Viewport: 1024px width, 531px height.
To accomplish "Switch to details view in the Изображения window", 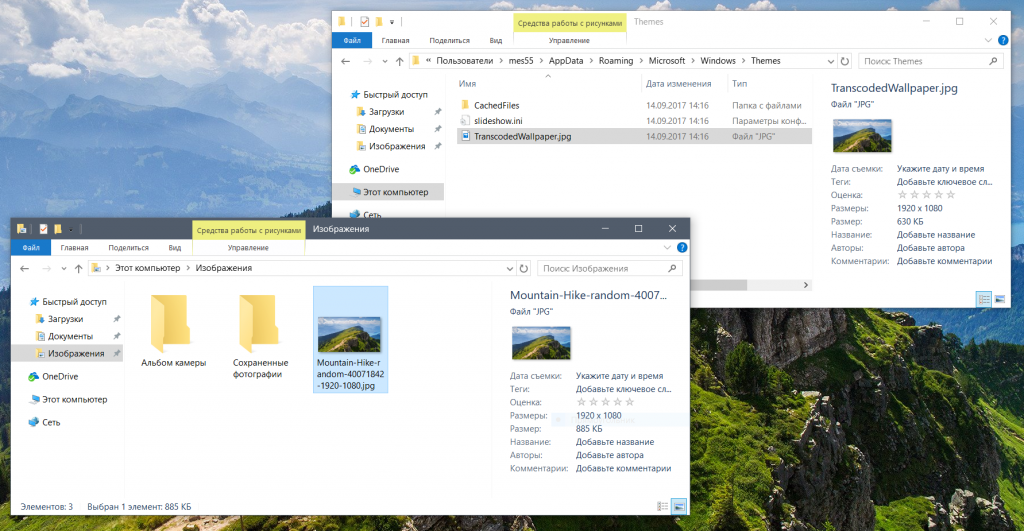I will click(663, 507).
